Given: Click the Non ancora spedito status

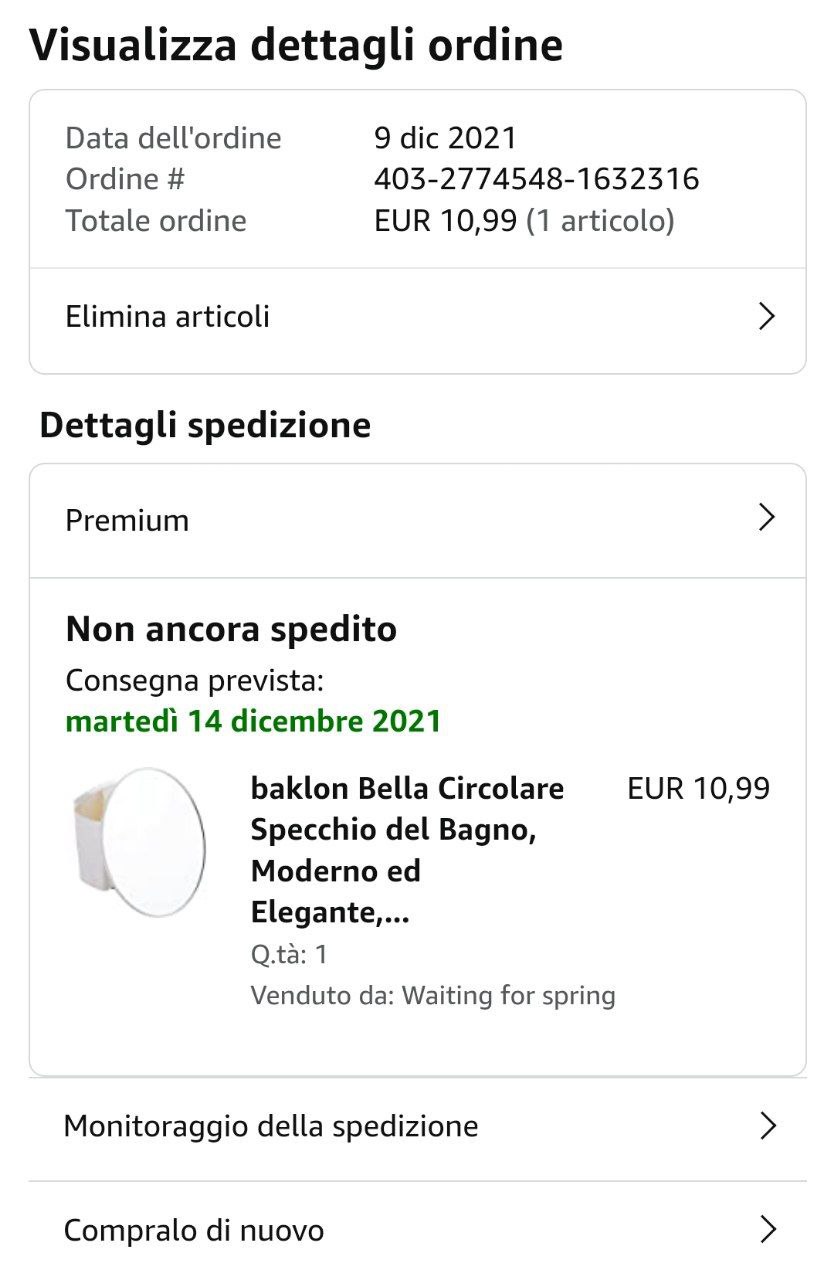Looking at the screenshot, I should coord(231,630).
